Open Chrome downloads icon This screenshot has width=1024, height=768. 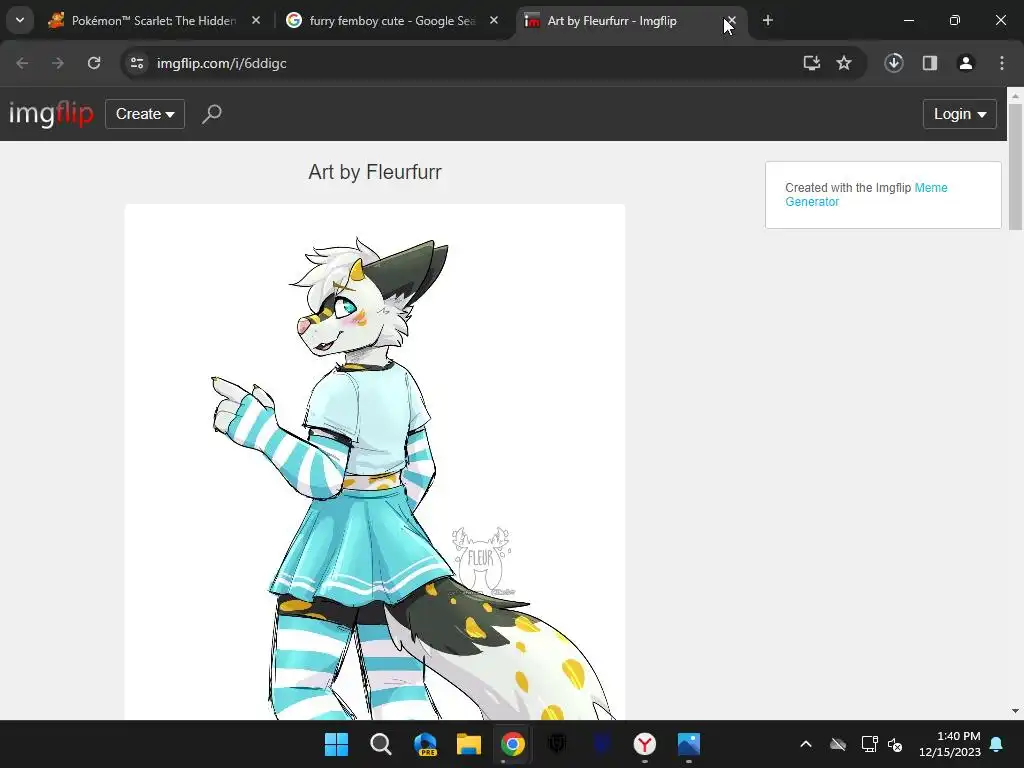(x=894, y=63)
